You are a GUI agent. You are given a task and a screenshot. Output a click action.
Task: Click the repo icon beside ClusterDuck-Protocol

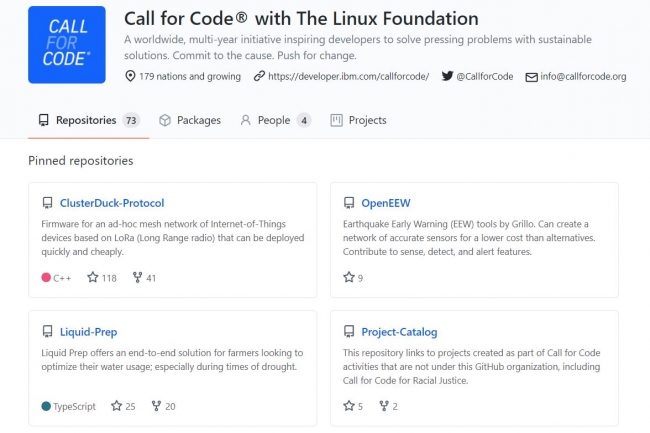tap(47, 203)
